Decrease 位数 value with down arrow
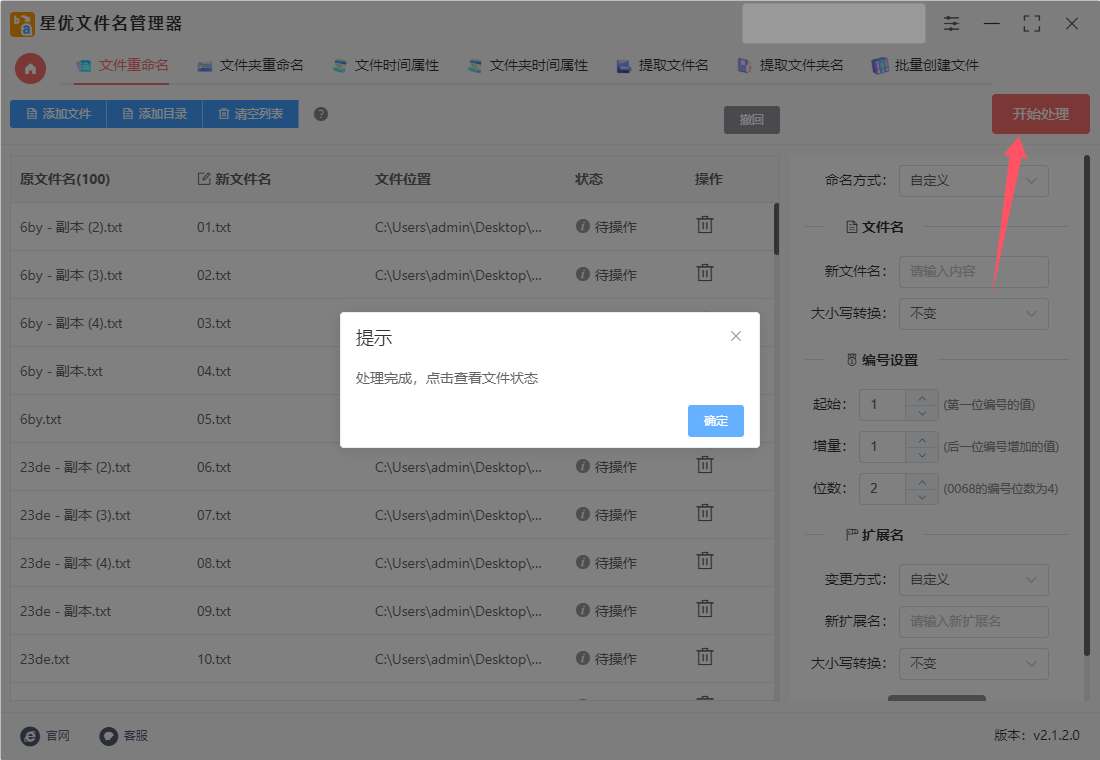 tap(922, 497)
